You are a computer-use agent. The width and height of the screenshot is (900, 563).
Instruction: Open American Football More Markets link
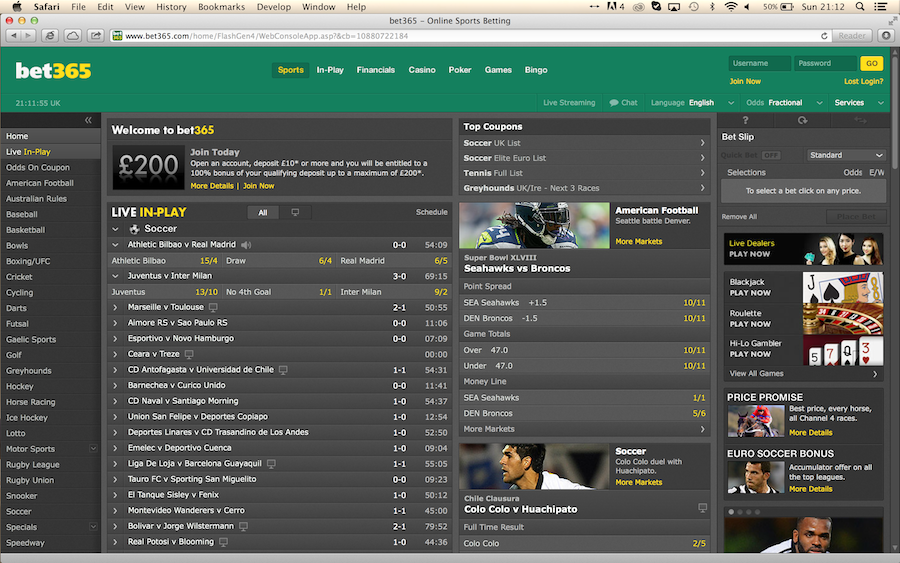639,242
